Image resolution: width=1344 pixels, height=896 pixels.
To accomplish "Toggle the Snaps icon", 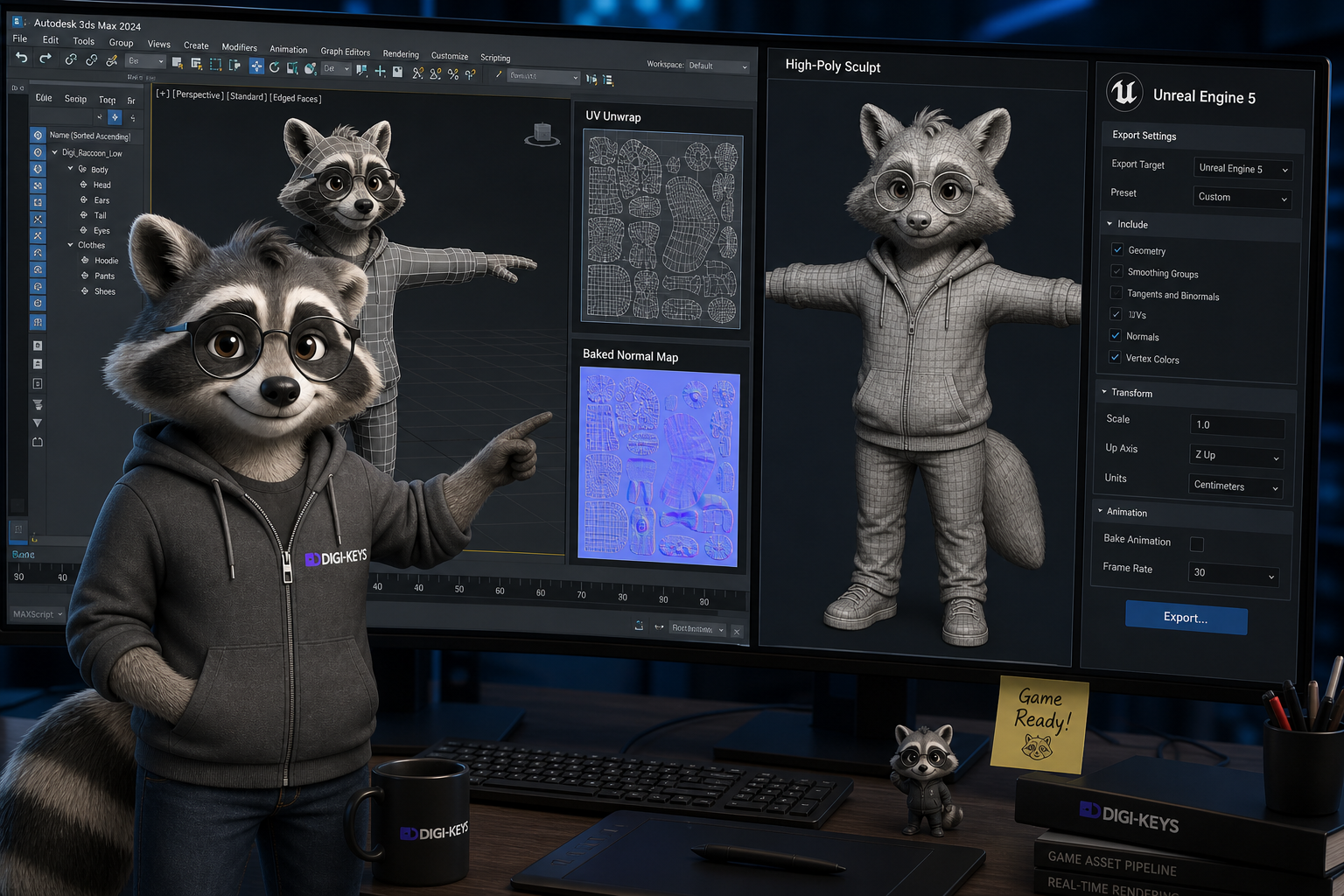I will point(417,73).
